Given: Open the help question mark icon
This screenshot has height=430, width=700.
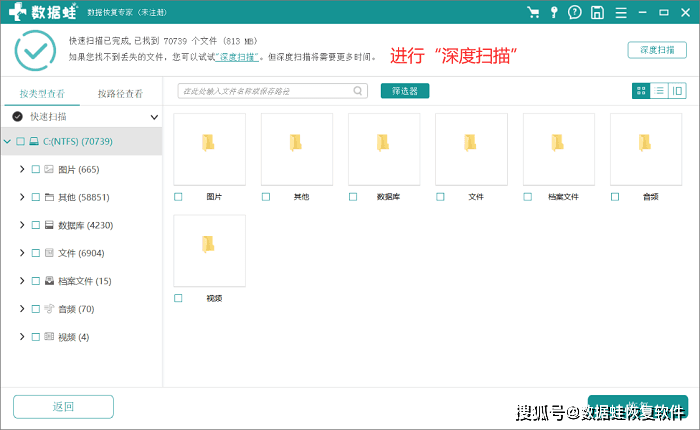Looking at the screenshot, I should tap(575, 12).
